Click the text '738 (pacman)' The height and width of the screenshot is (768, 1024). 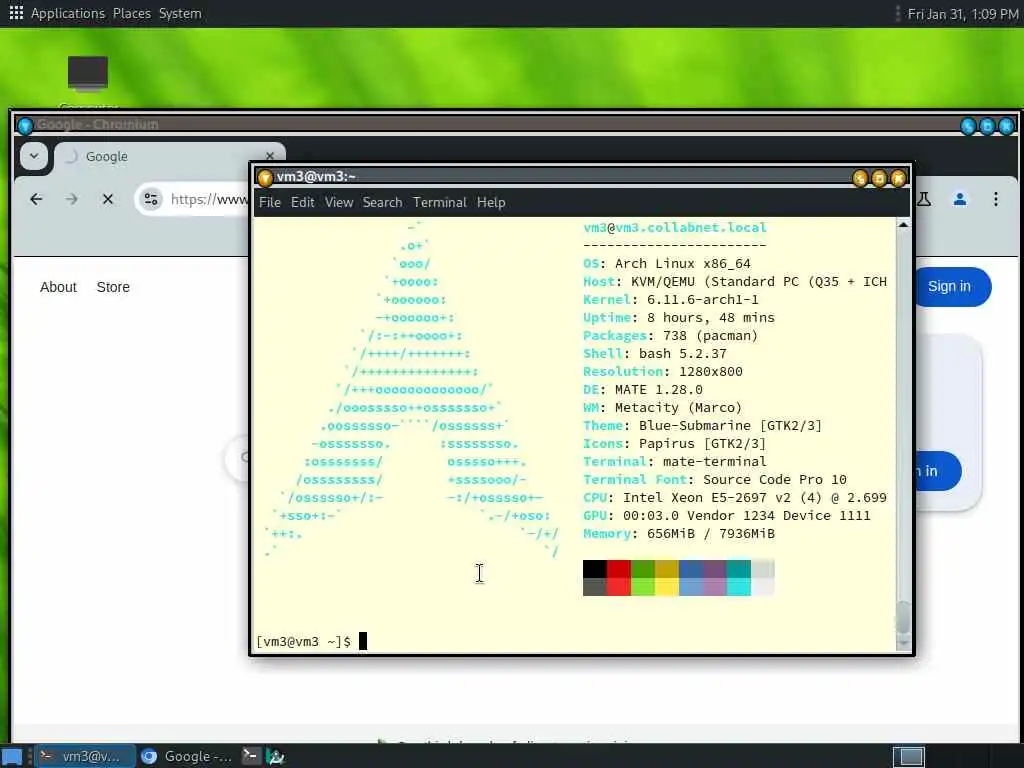(x=711, y=336)
